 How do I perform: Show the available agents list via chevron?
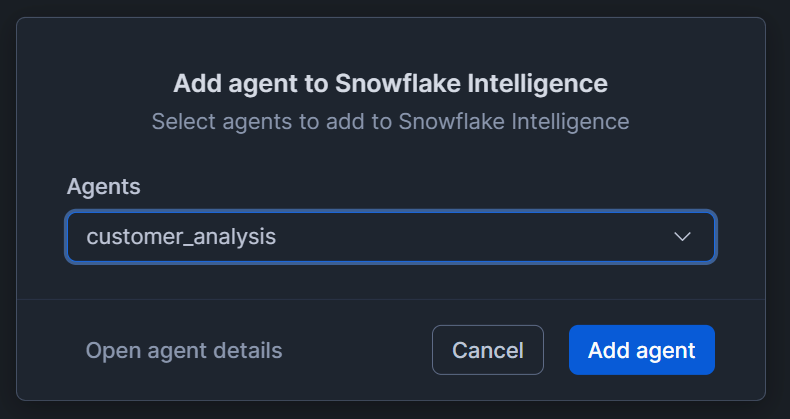[x=682, y=237]
